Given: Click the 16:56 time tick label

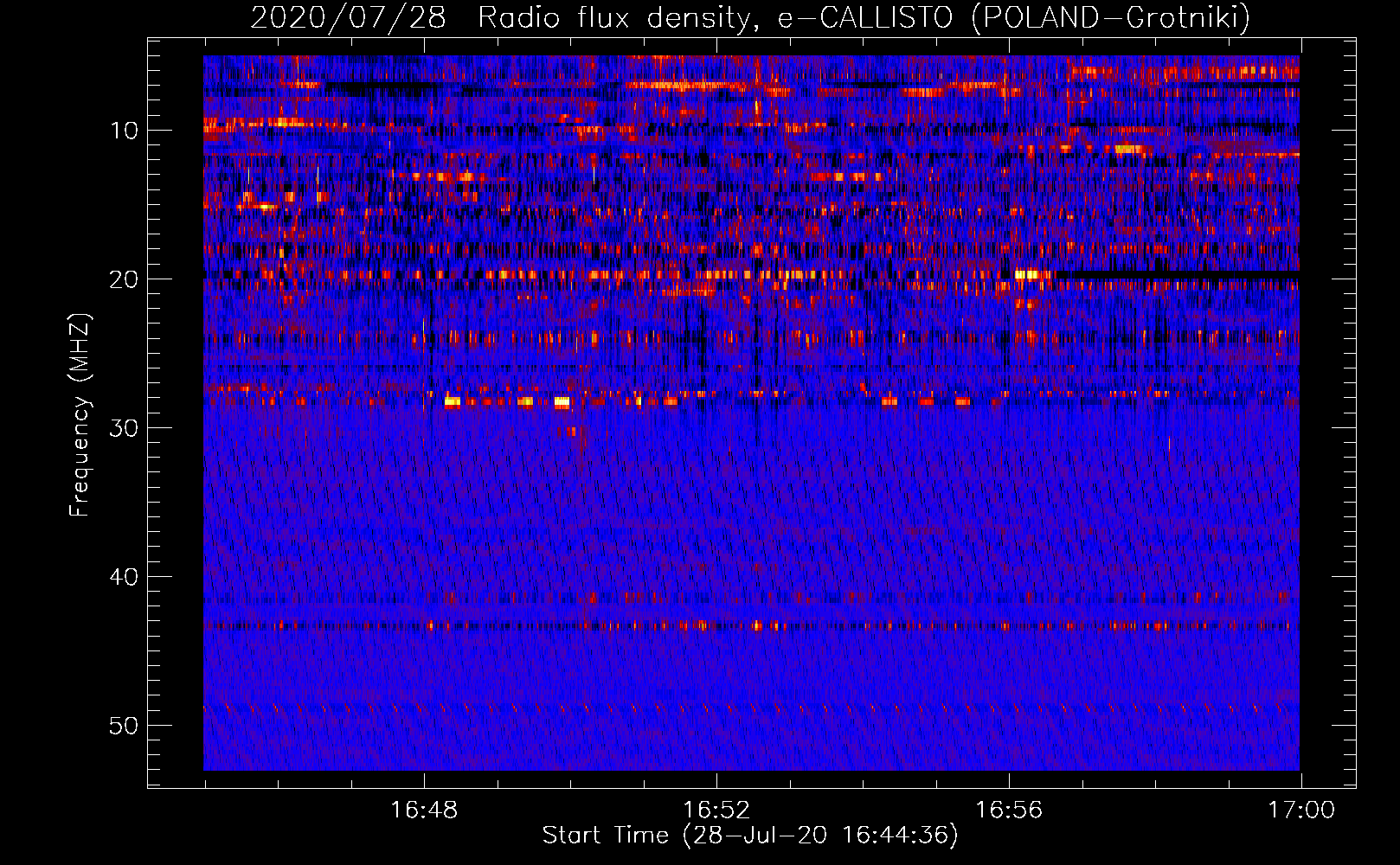Looking at the screenshot, I should [x=1009, y=811].
